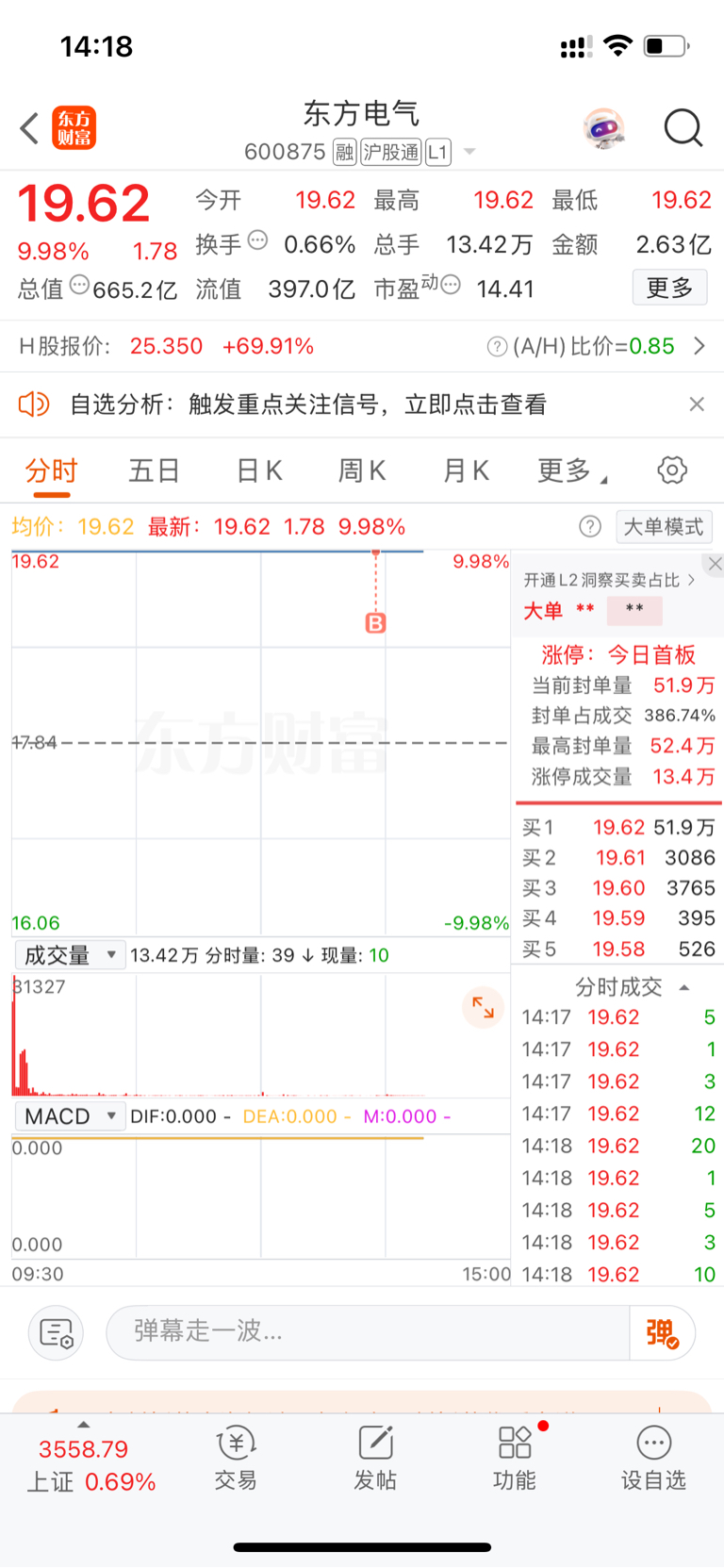The width and height of the screenshot is (724, 1568).
Task: Expand chart to fullscreen icon
Action: click(483, 1007)
